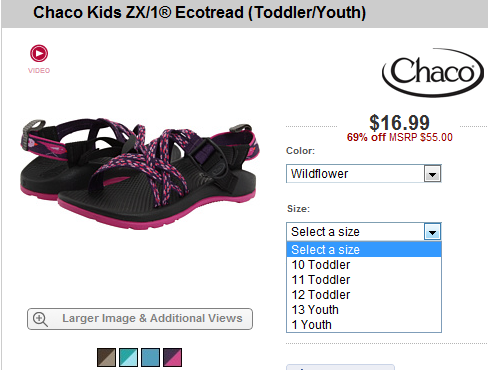Click the VIDEO label link

click(x=39, y=71)
